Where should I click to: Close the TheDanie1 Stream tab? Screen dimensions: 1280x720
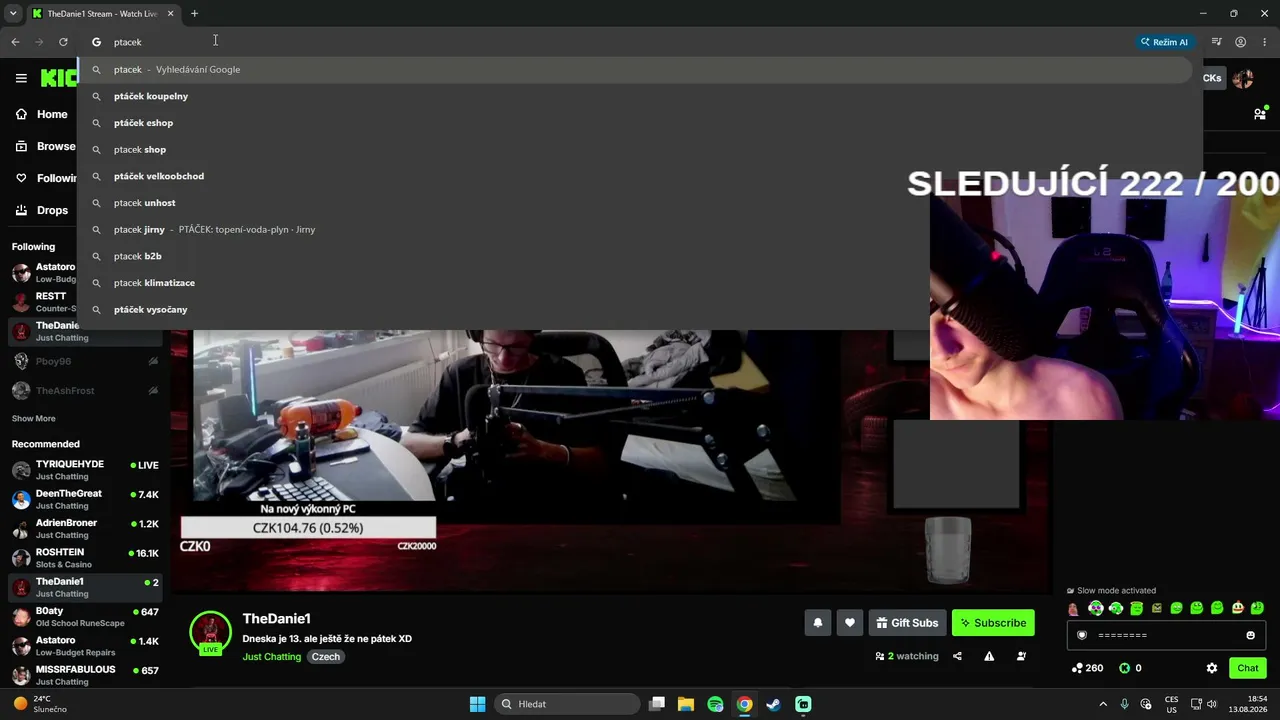(x=171, y=14)
